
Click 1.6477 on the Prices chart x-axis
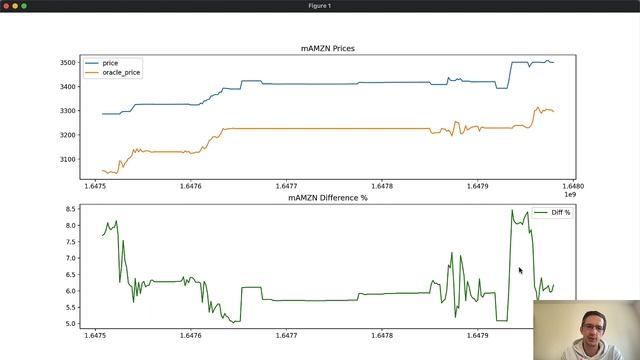pyautogui.click(x=287, y=186)
